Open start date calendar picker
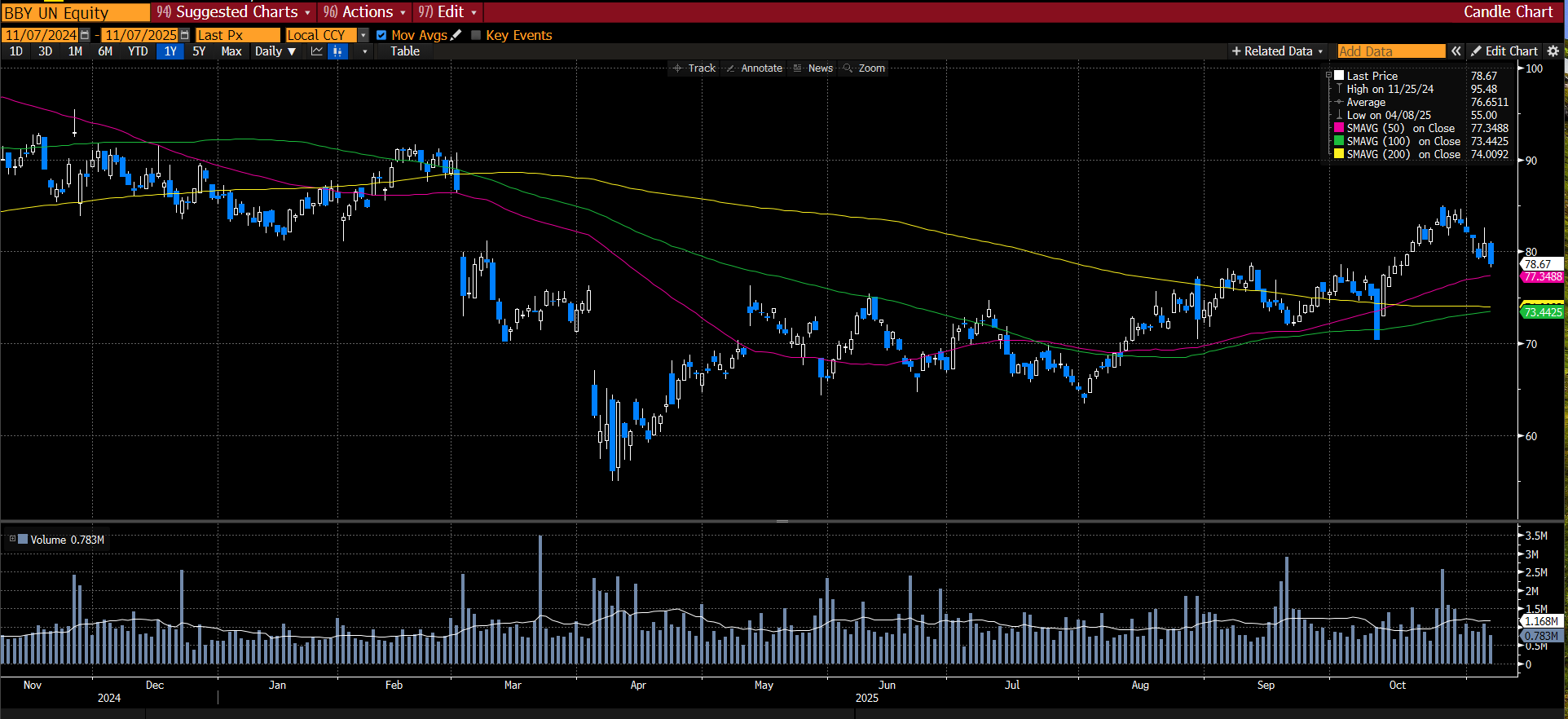 click(x=85, y=35)
